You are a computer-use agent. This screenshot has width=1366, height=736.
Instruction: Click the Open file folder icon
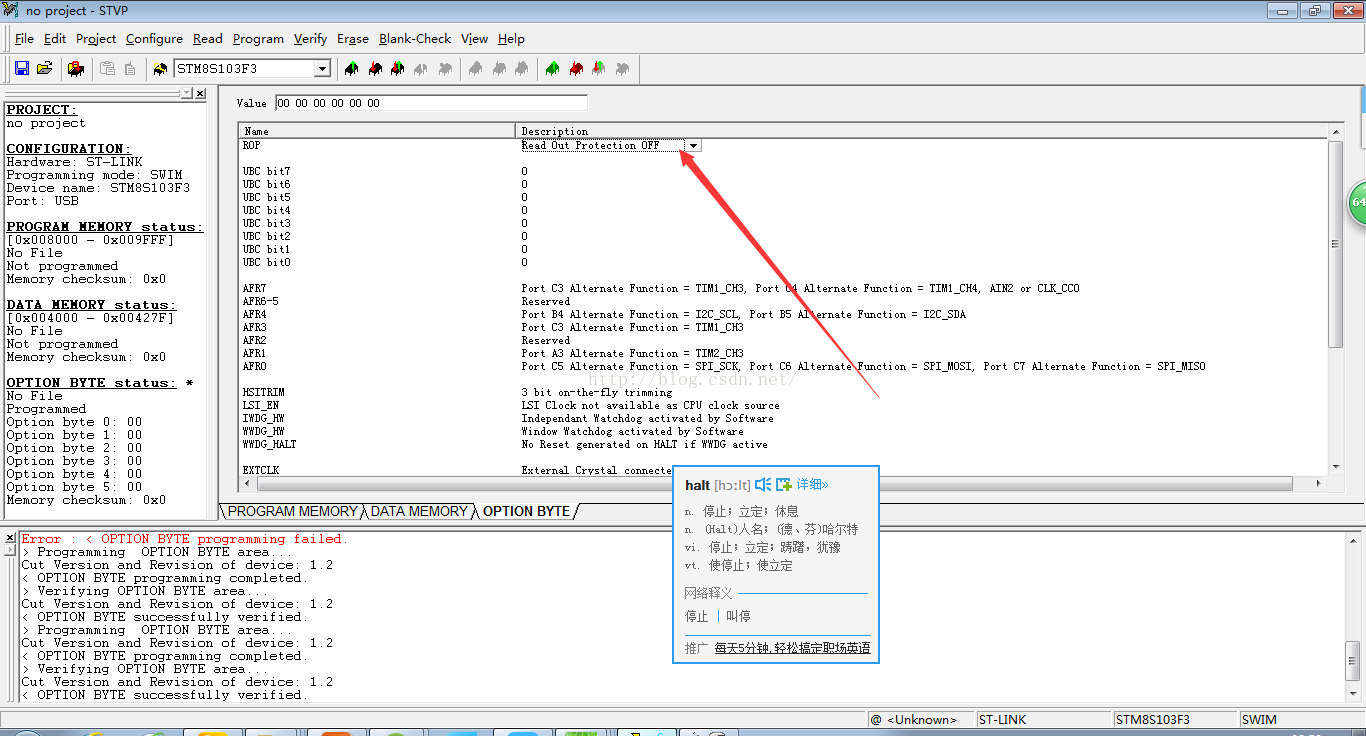(x=44, y=69)
